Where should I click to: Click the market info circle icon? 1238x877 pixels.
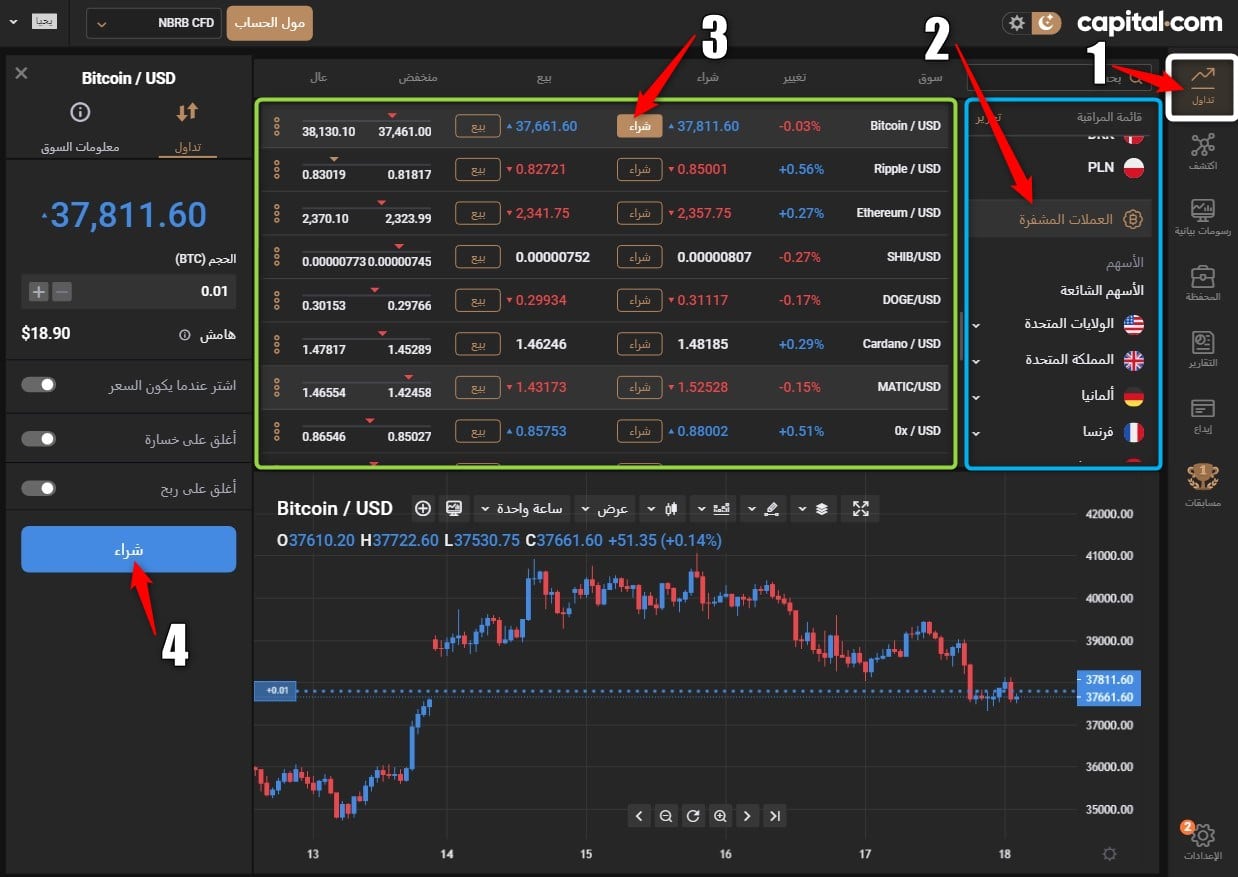[80, 111]
